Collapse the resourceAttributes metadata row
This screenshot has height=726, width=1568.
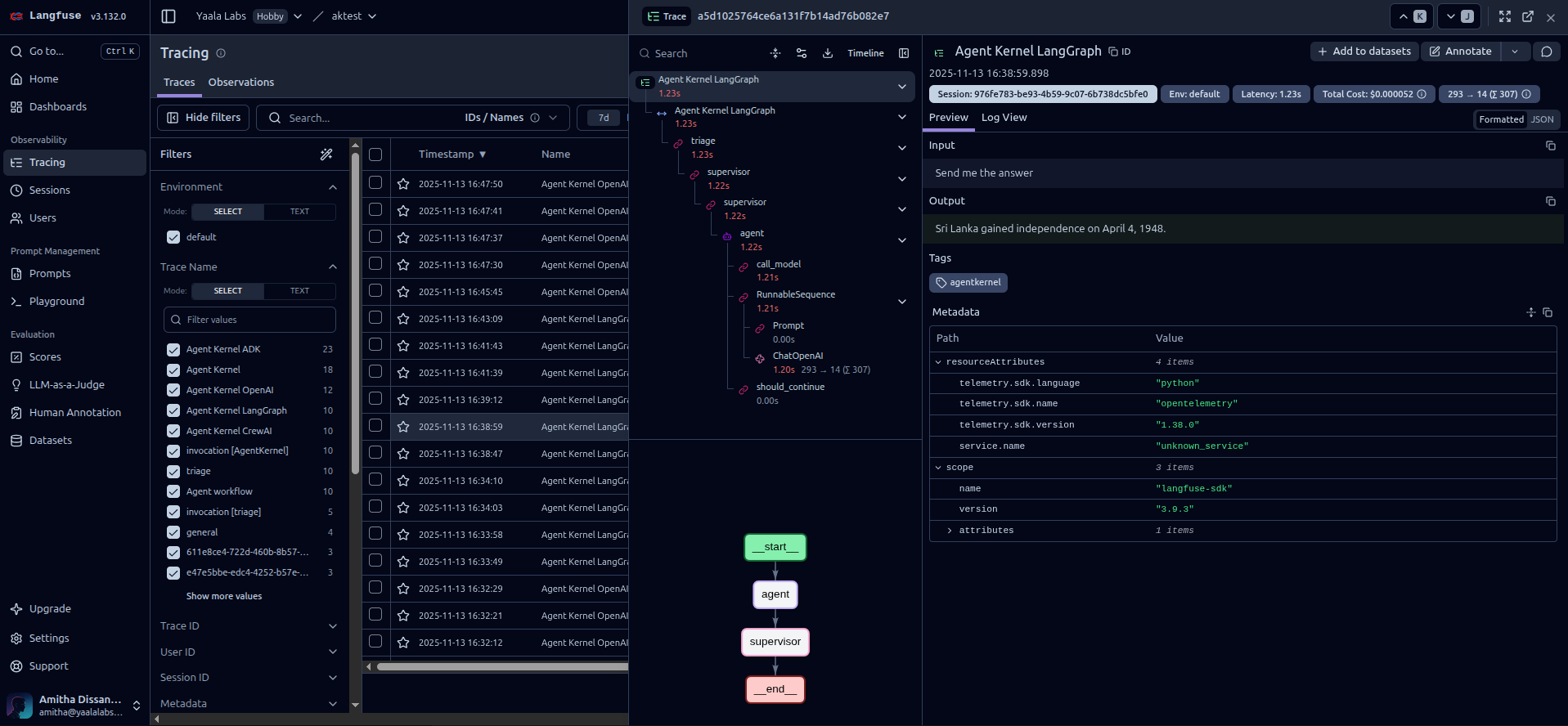pyautogui.click(x=938, y=362)
